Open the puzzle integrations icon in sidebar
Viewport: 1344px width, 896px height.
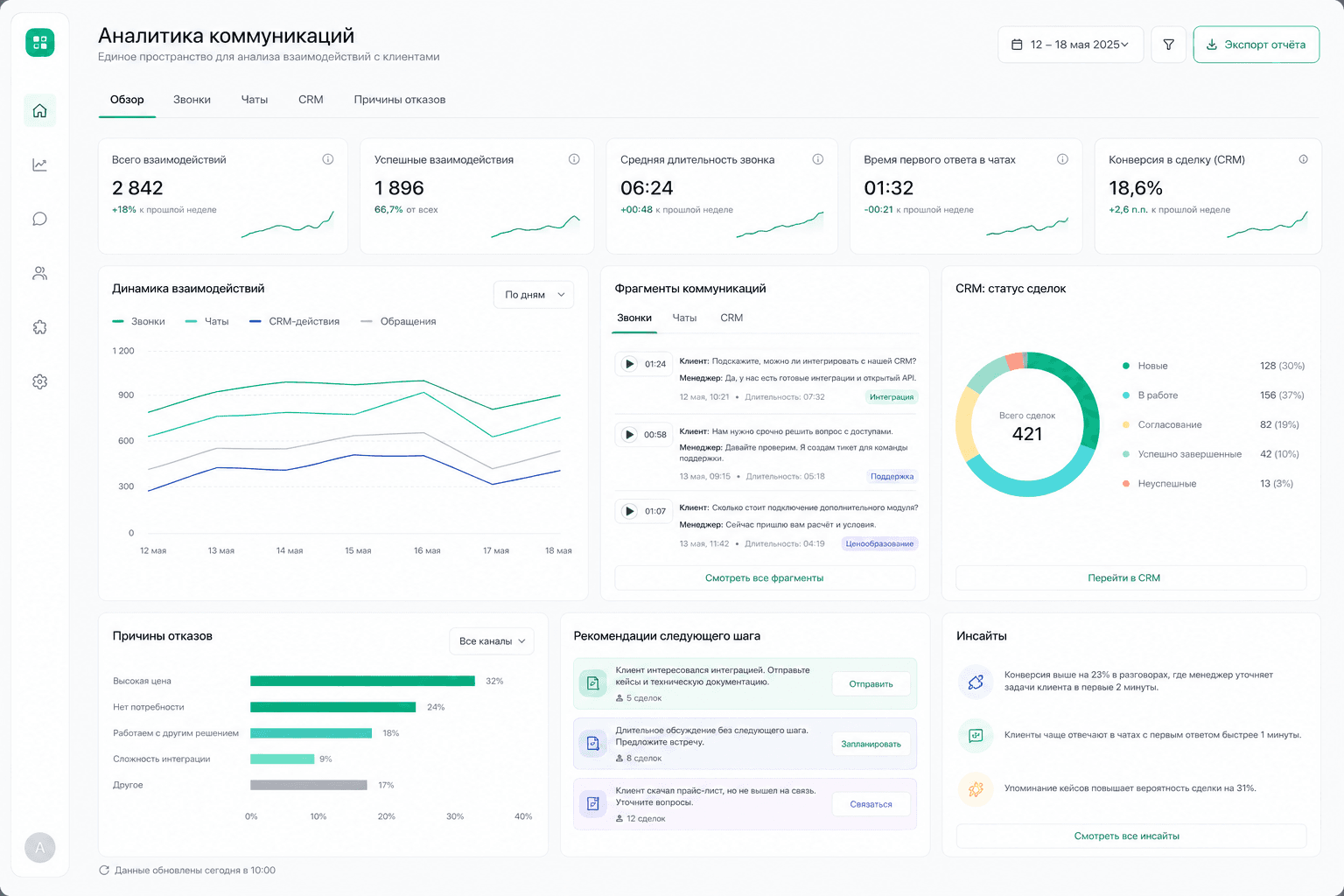39,327
